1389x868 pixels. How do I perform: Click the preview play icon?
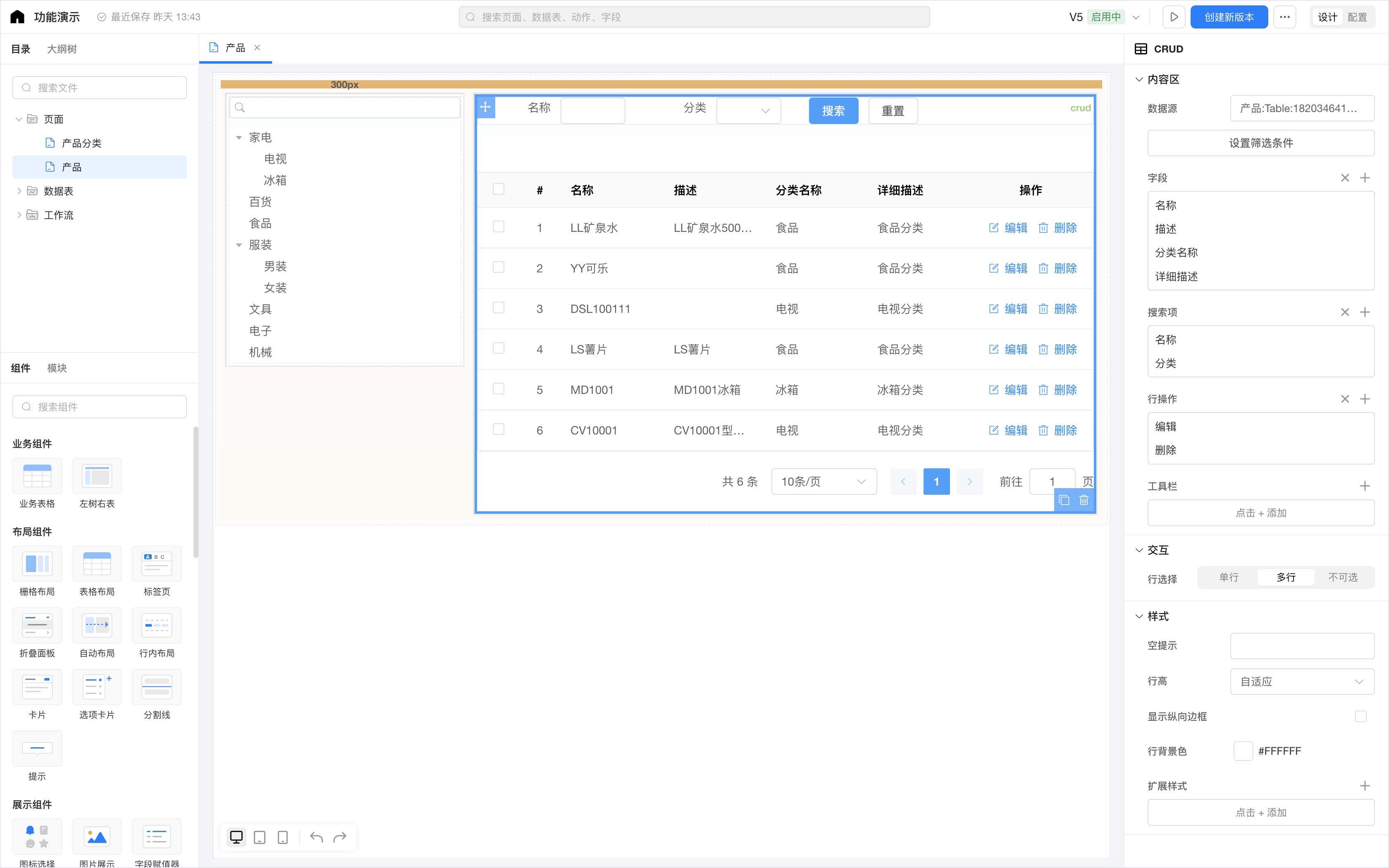[1174, 17]
